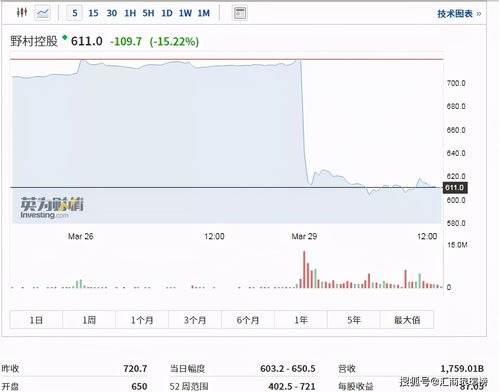Select the 5 minute interval

pyautogui.click(x=75, y=13)
